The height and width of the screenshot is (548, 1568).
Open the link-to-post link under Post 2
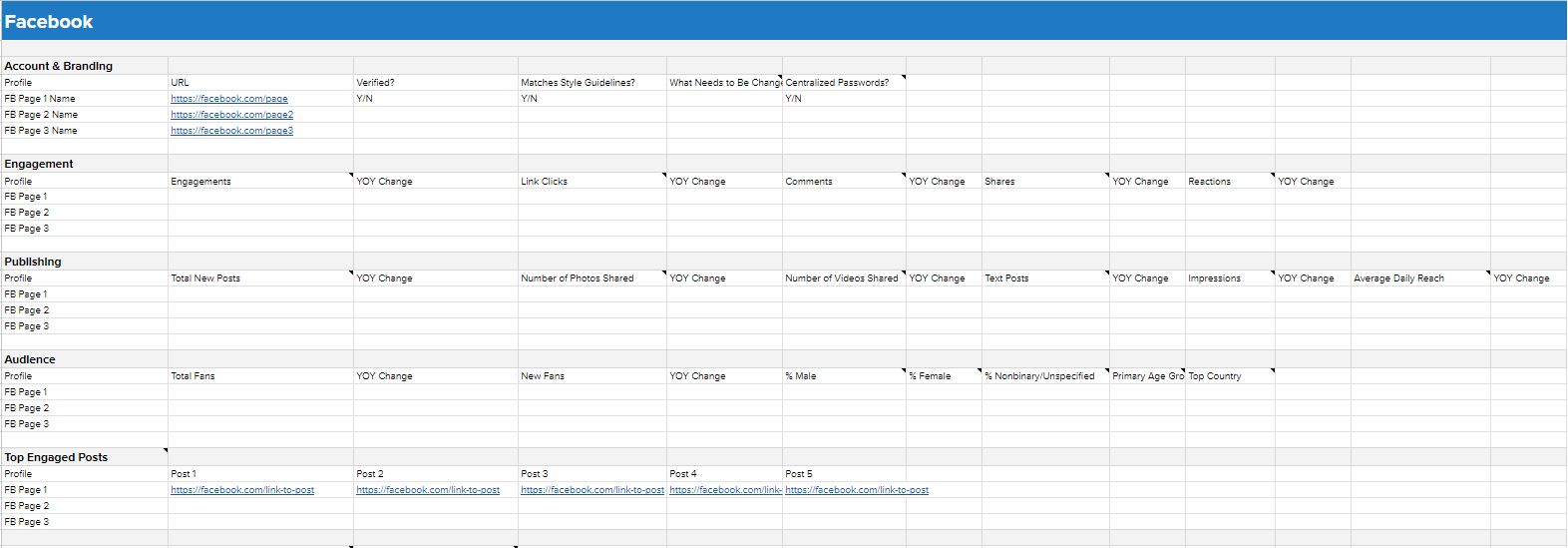pos(428,490)
